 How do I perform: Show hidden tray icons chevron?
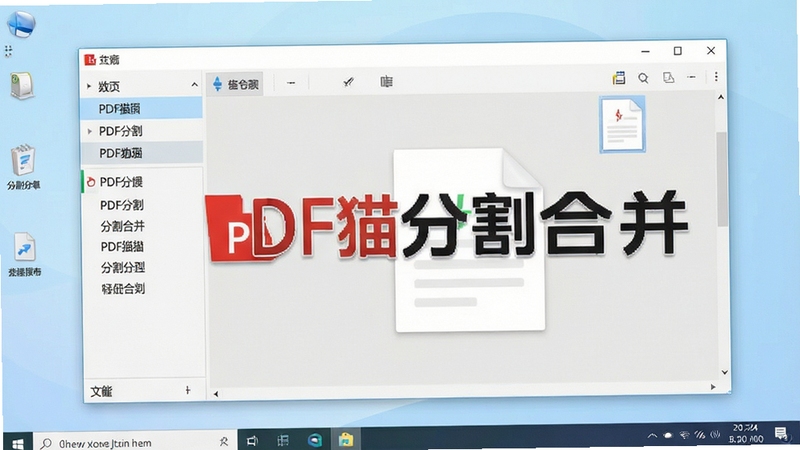pyautogui.click(x=652, y=436)
